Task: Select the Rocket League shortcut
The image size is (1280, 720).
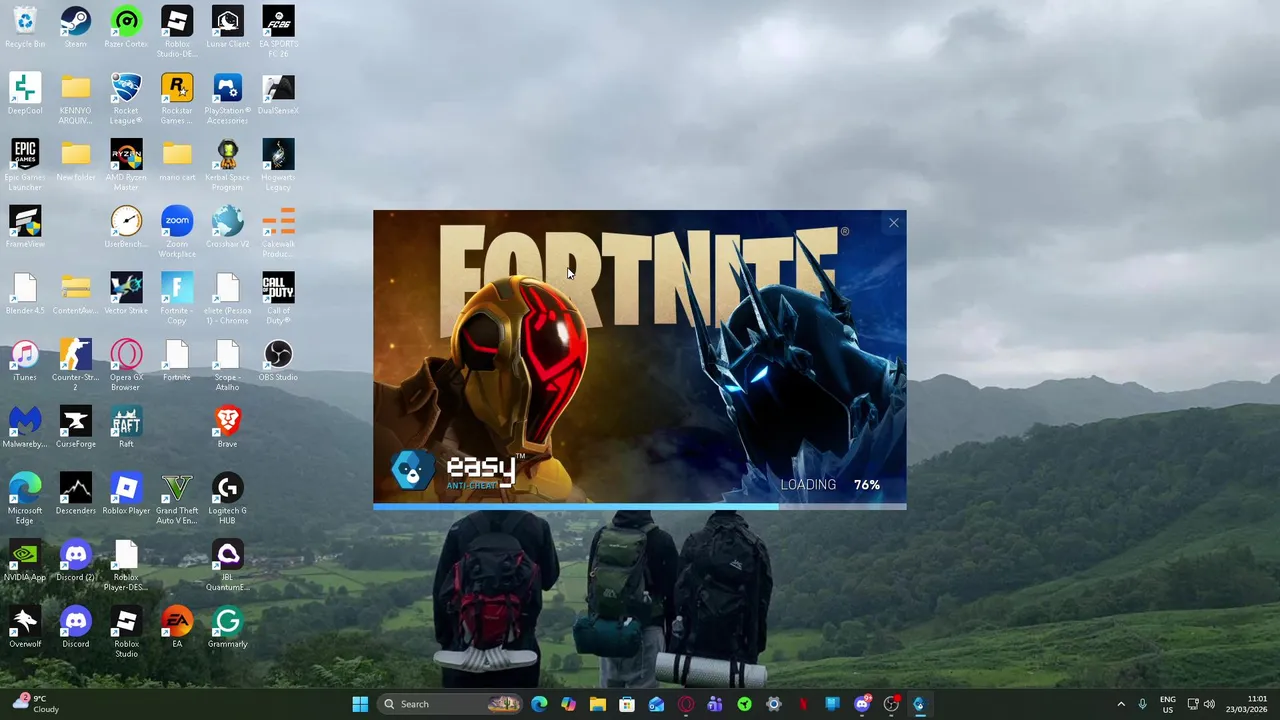Action: [126, 99]
